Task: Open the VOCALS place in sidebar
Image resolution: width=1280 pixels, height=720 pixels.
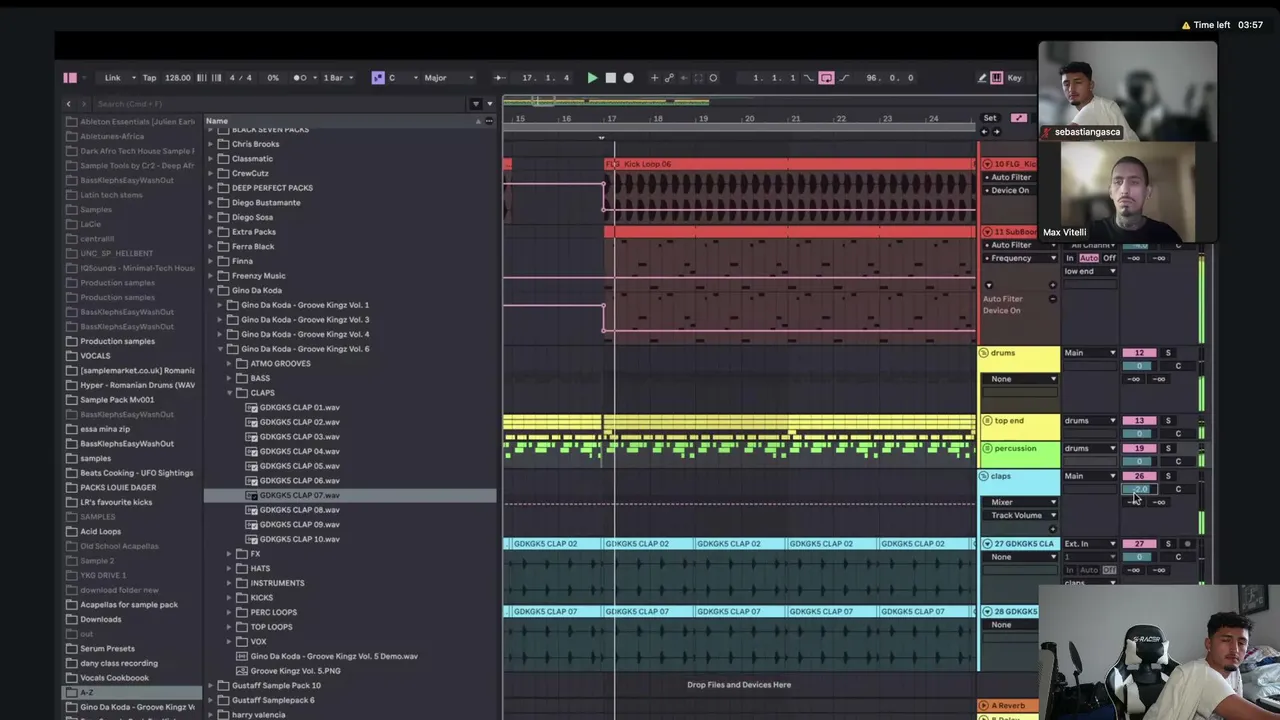Action: click(x=95, y=356)
